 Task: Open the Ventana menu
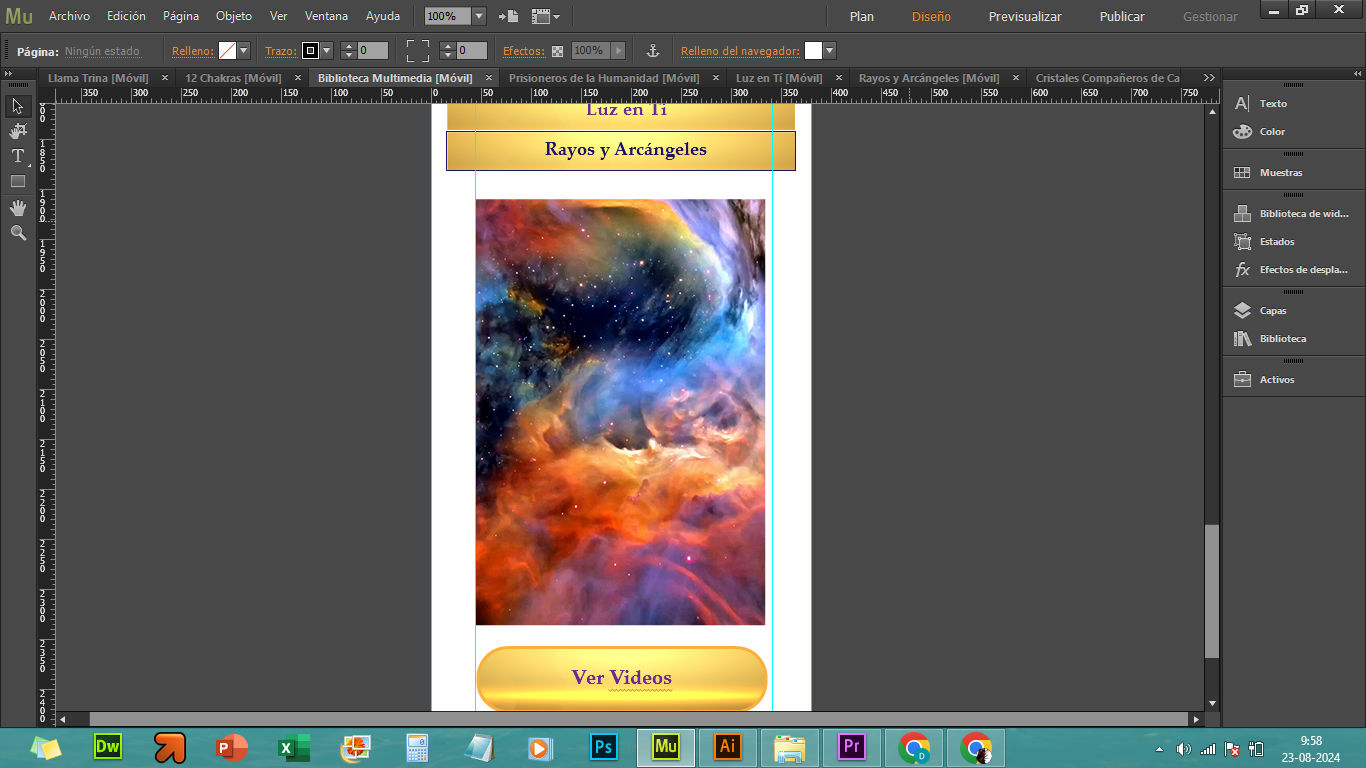coord(326,16)
